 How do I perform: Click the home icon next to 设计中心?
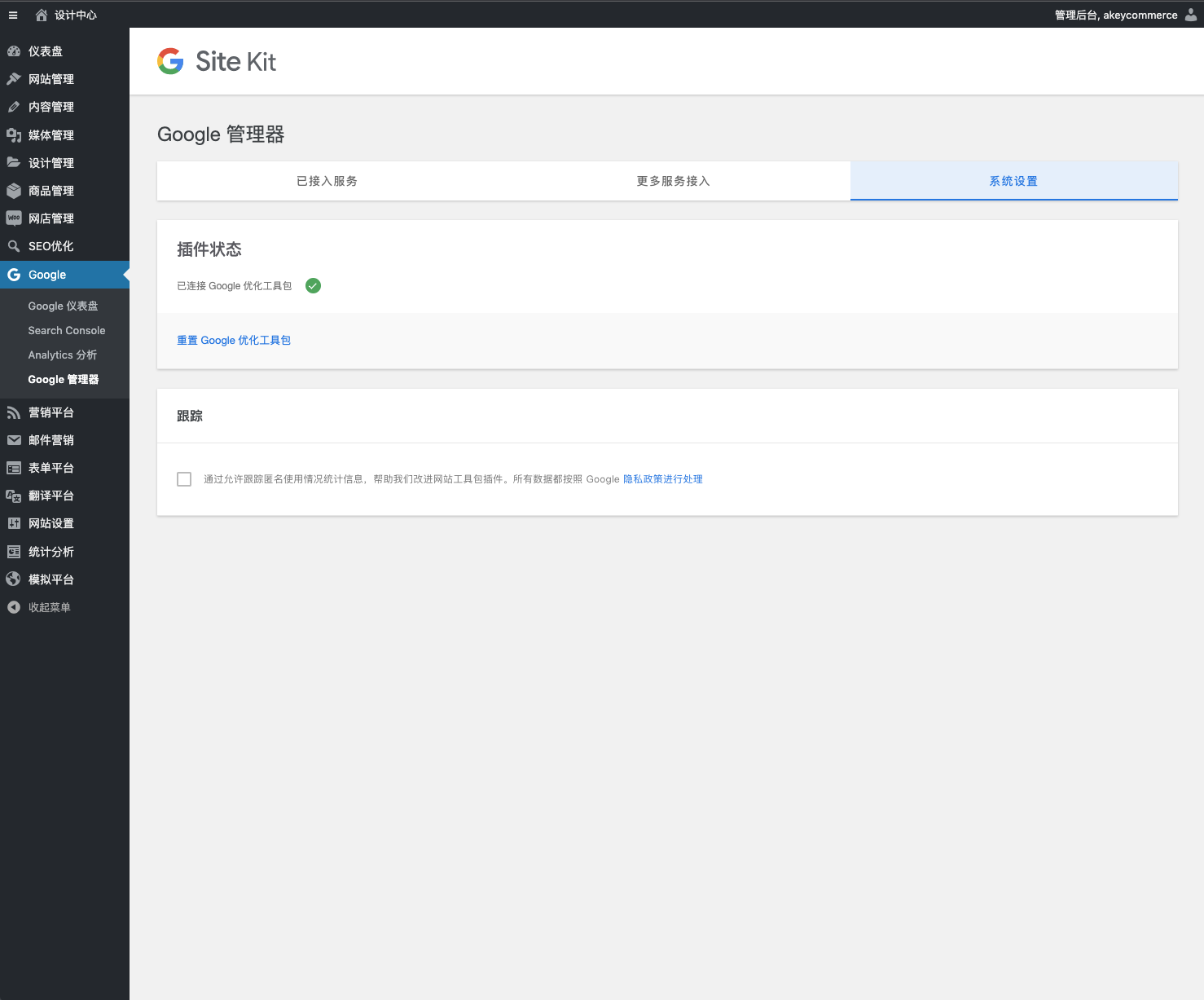coord(42,15)
